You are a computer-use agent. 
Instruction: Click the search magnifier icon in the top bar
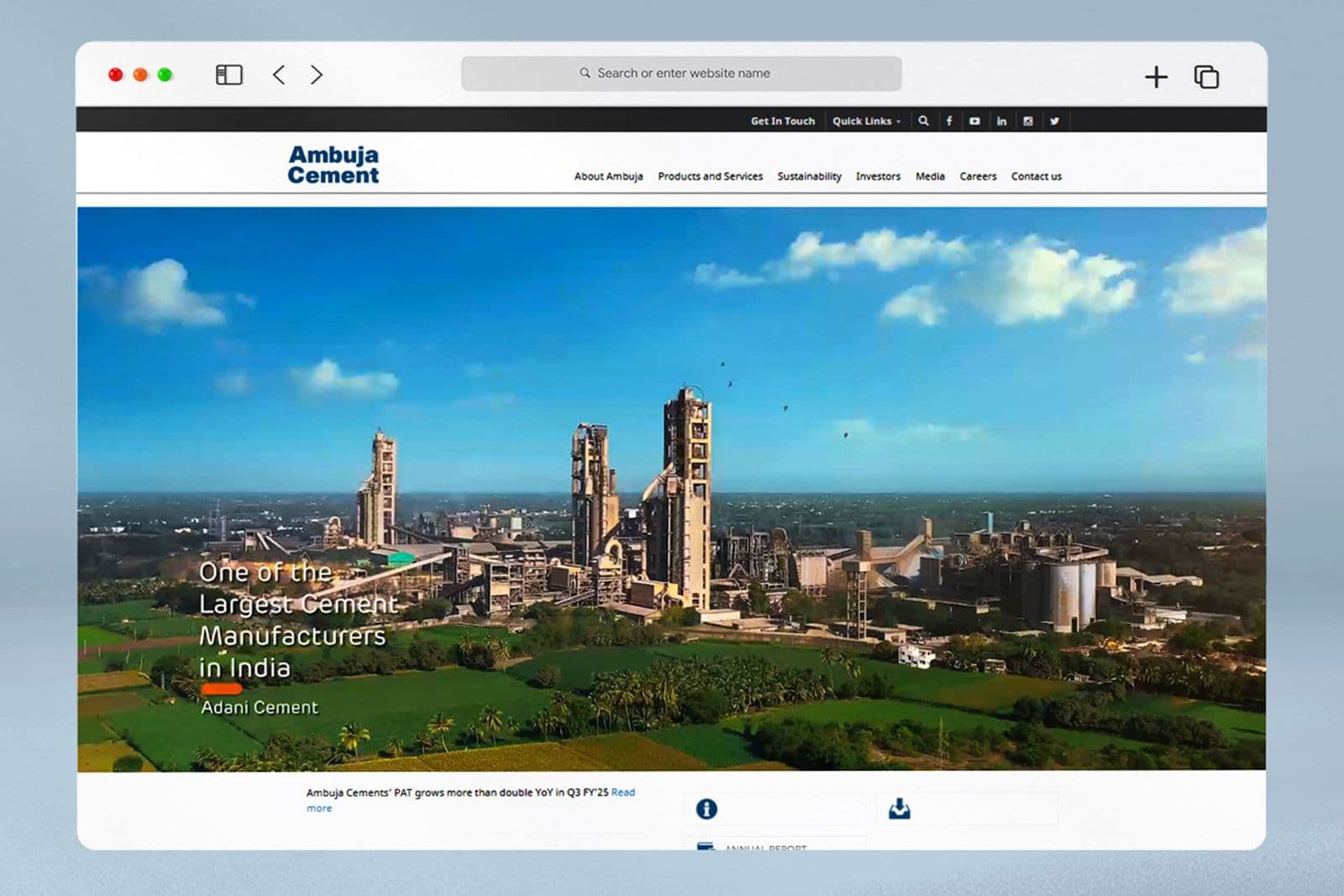pos(923,121)
